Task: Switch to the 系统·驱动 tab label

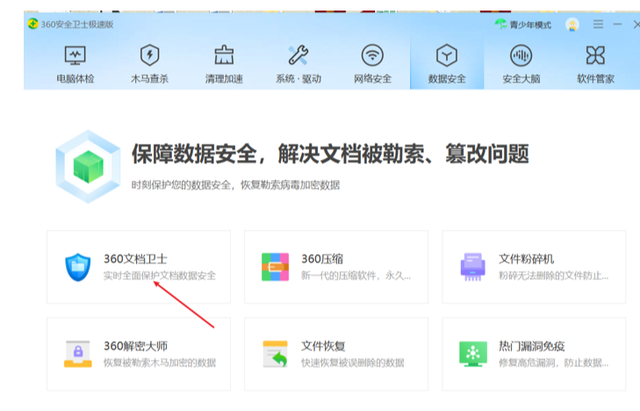Action: pyautogui.click(x=298, y=79)
